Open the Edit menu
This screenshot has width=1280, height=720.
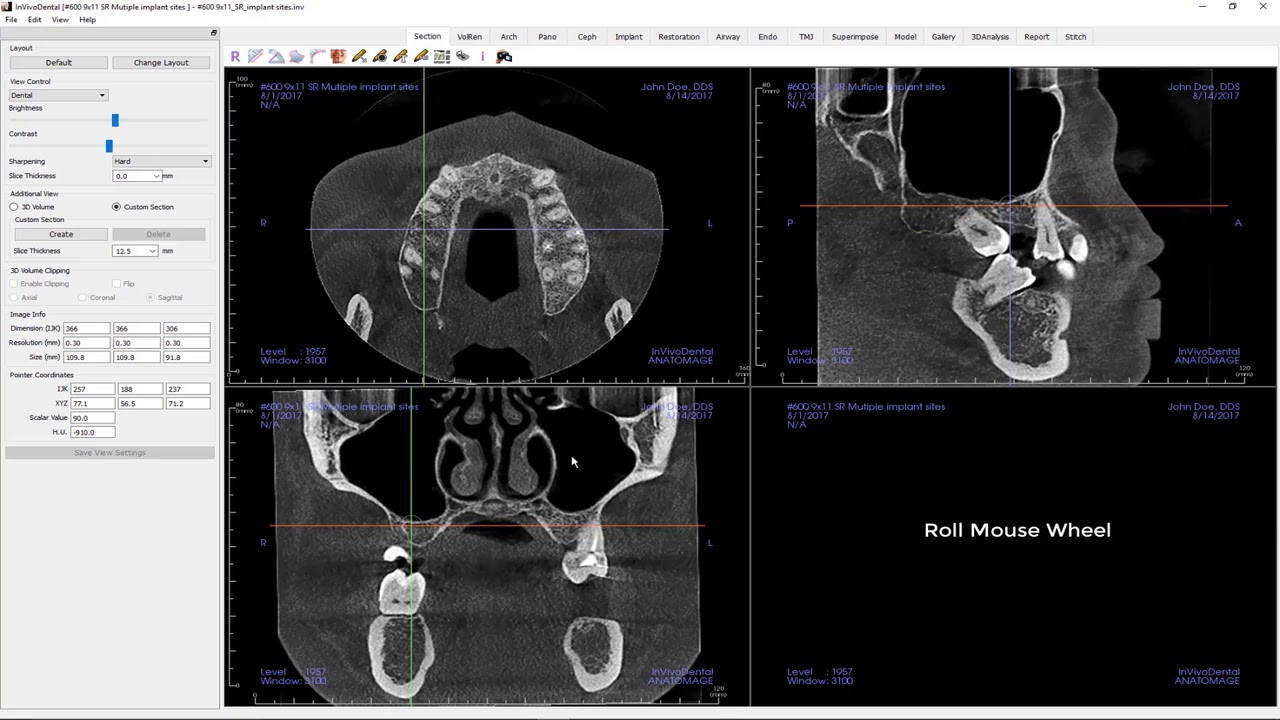pyautogui.click(x=35, y=20)
